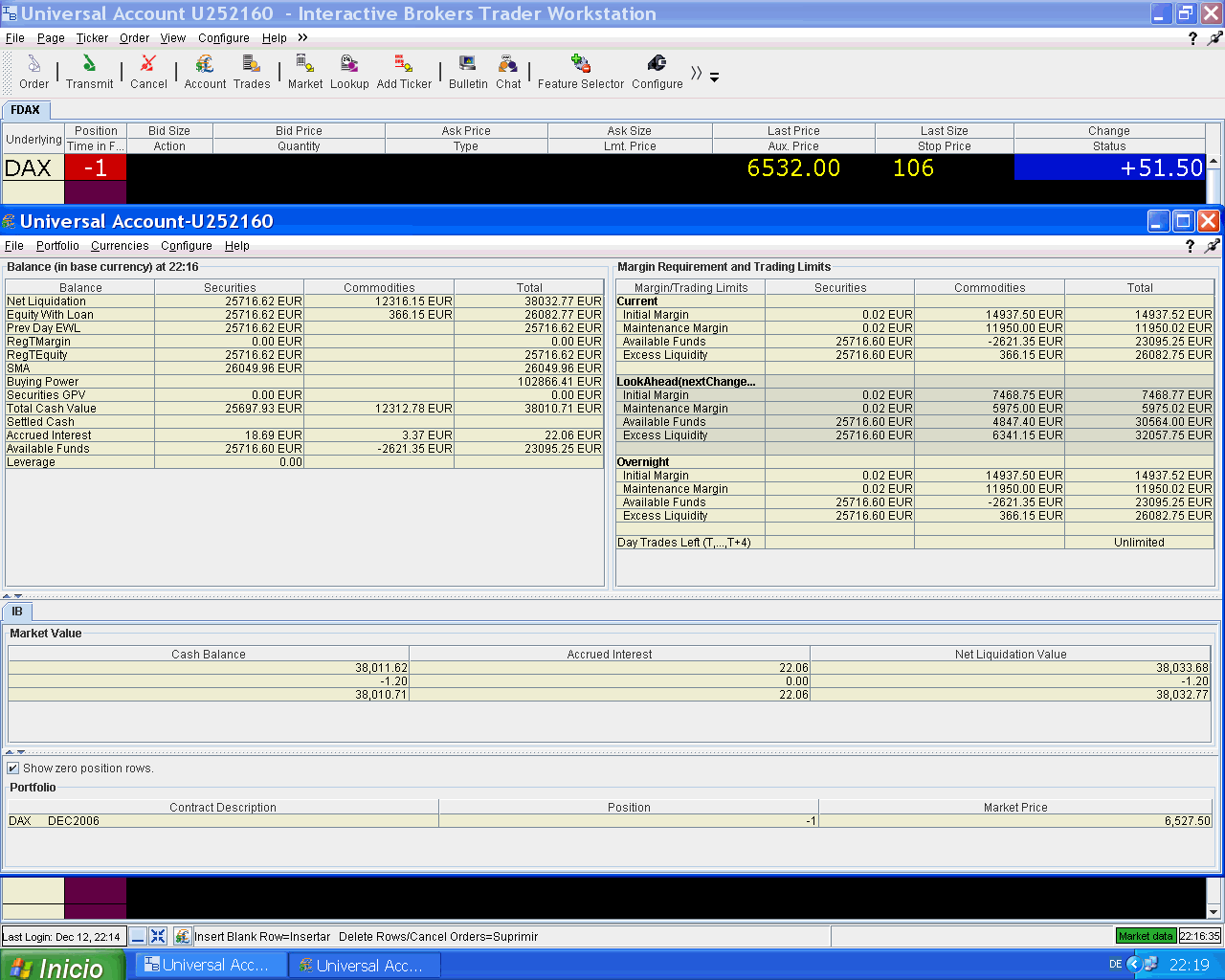Screen dimensions: 1225x980
Task: Open Configure menu in Account window
Action: 187,246
